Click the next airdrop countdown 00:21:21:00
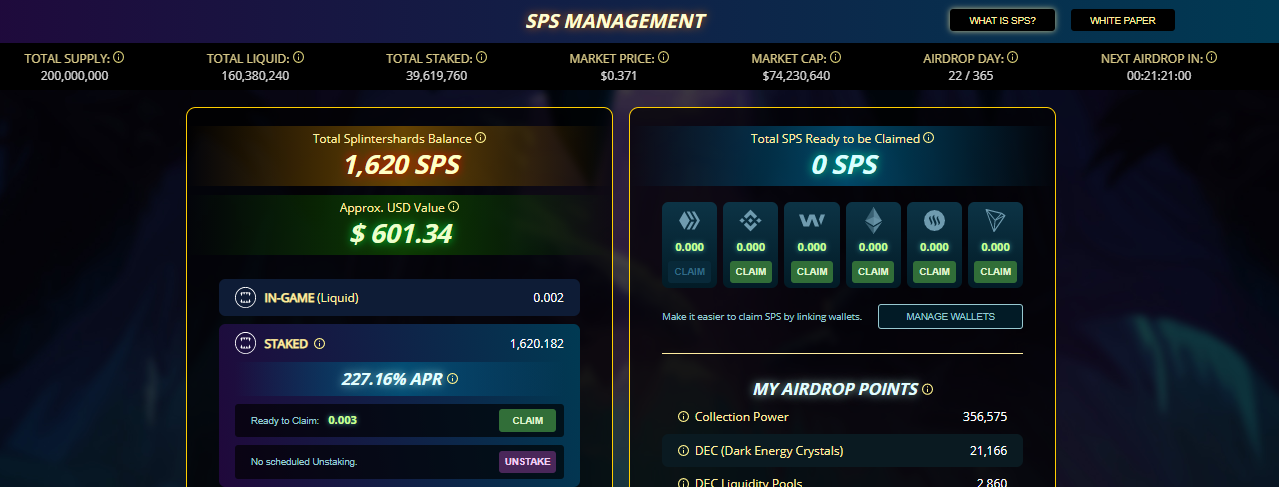This screenshot has width=1279, height=487. 1159,75
